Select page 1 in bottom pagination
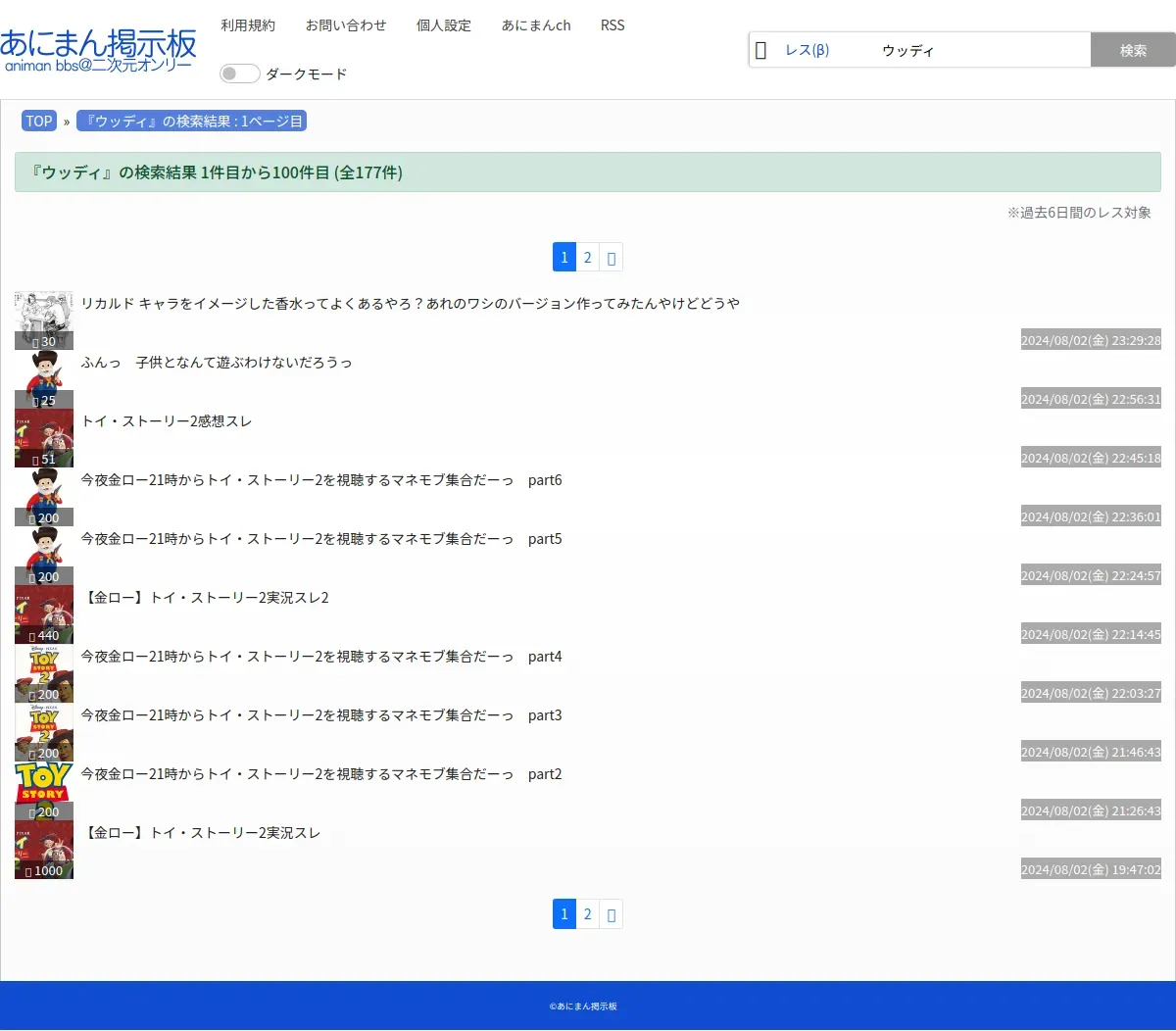 [x=564, y=914]
